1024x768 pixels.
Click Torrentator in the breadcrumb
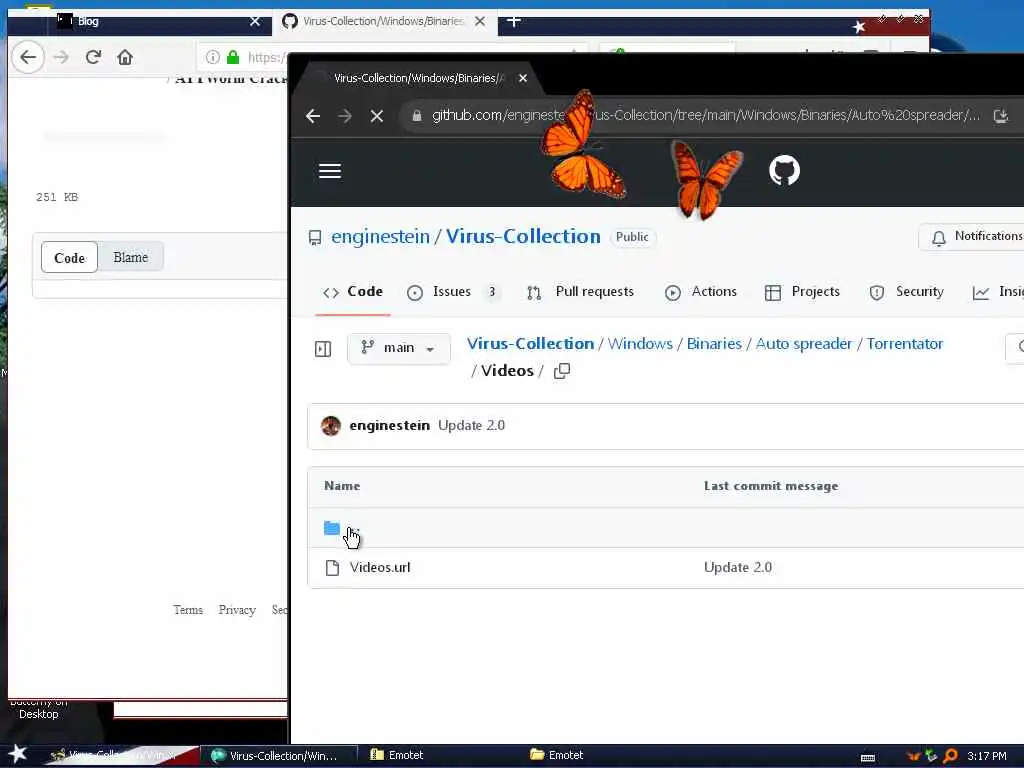(x=904, y=344)
